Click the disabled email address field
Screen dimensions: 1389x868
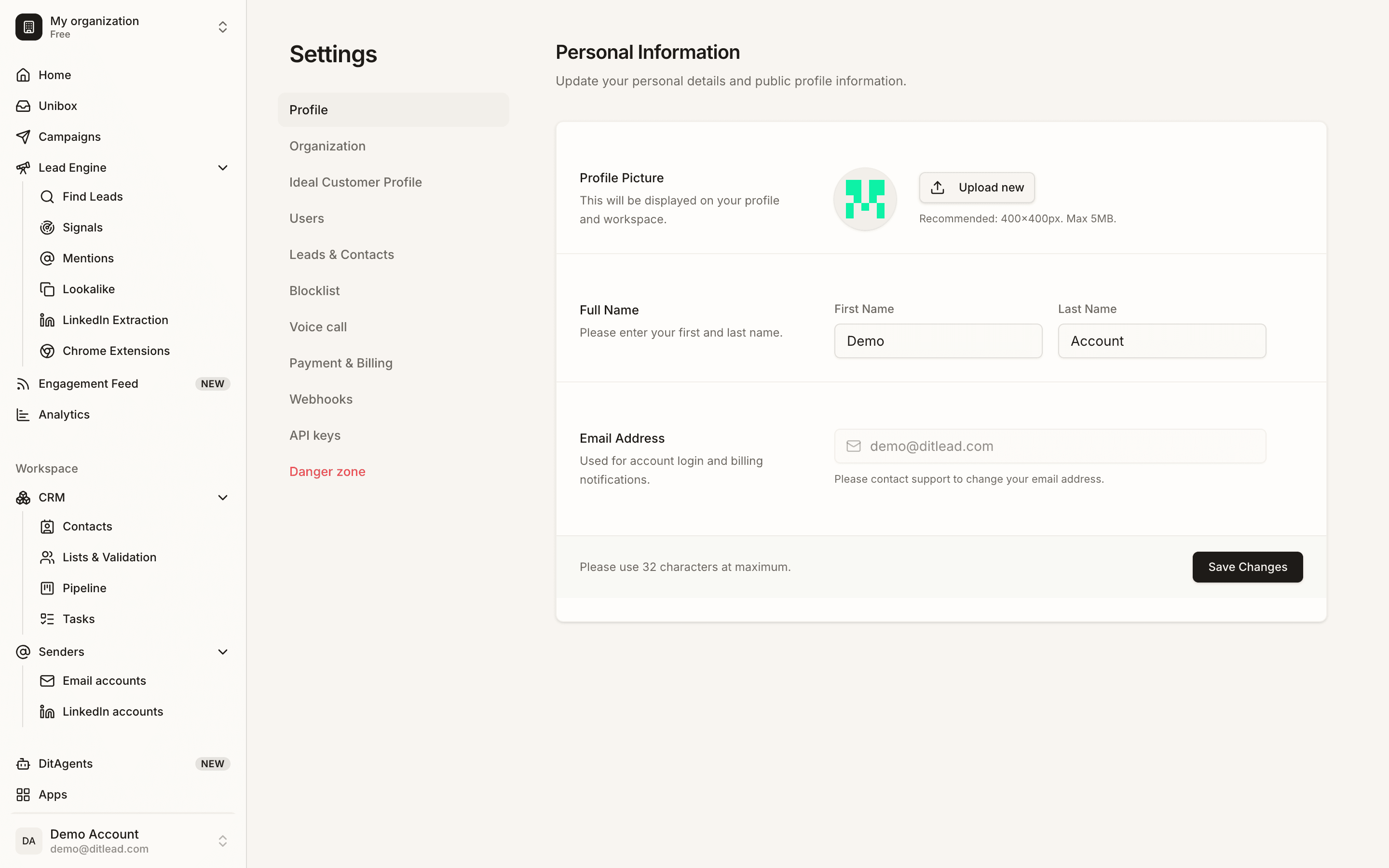pyautogui.click(x=1050, y=446)
